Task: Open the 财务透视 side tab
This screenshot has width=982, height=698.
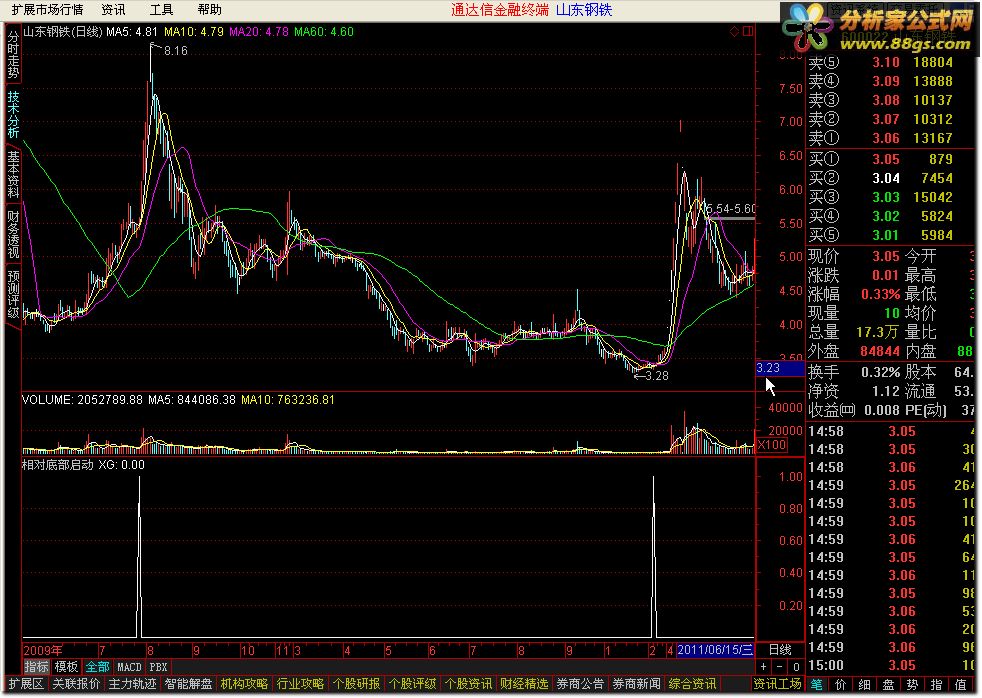Action: pos(13,235)
